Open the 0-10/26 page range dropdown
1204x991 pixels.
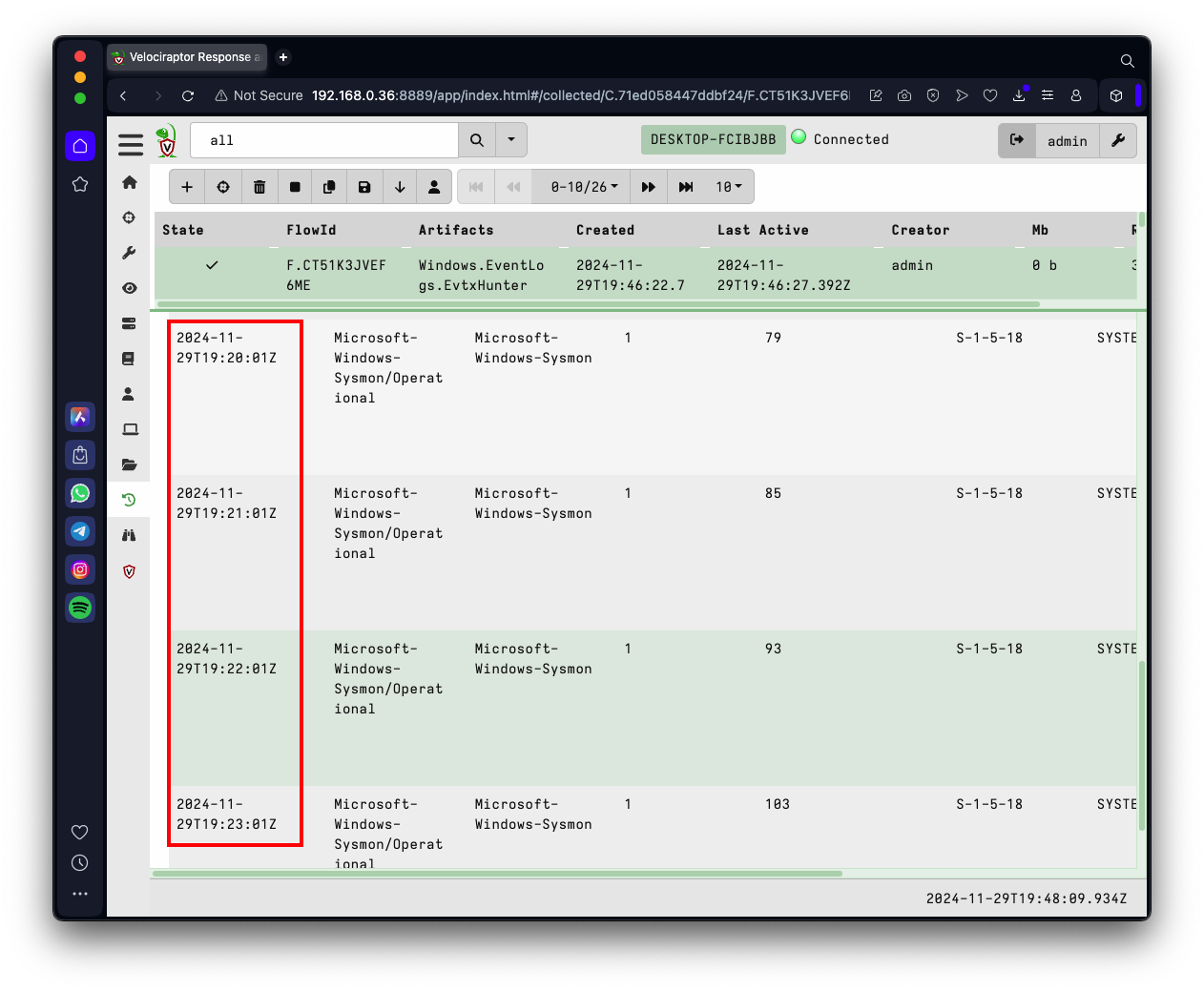584,187
